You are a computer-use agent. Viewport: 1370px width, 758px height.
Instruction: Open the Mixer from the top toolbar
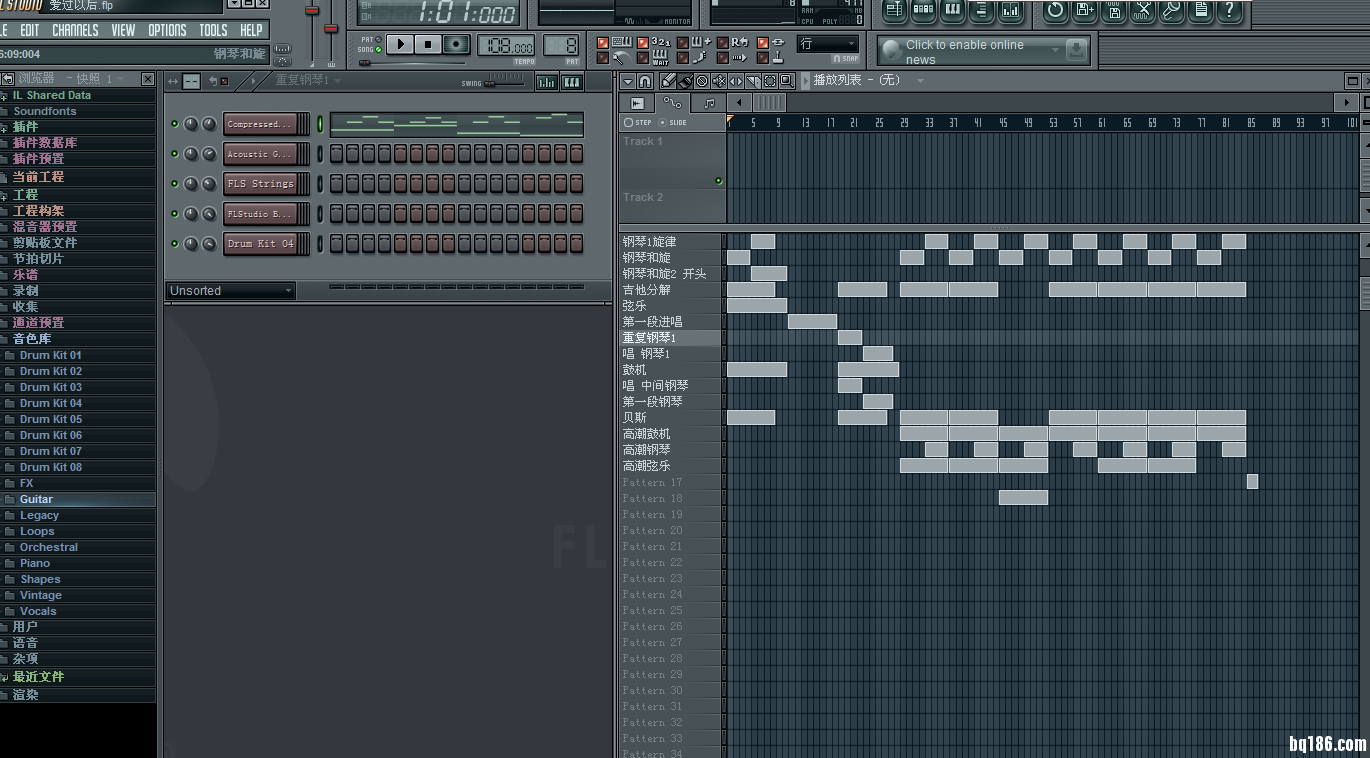point(1010,11)
